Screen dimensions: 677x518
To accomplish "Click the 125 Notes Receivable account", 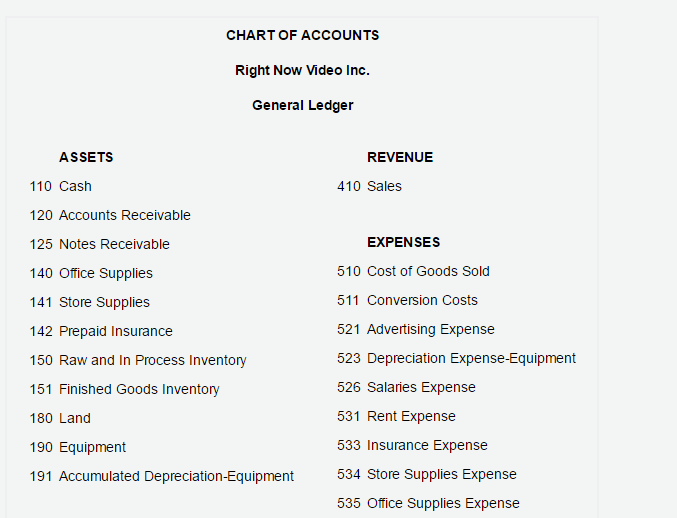I will coord(99,244).
